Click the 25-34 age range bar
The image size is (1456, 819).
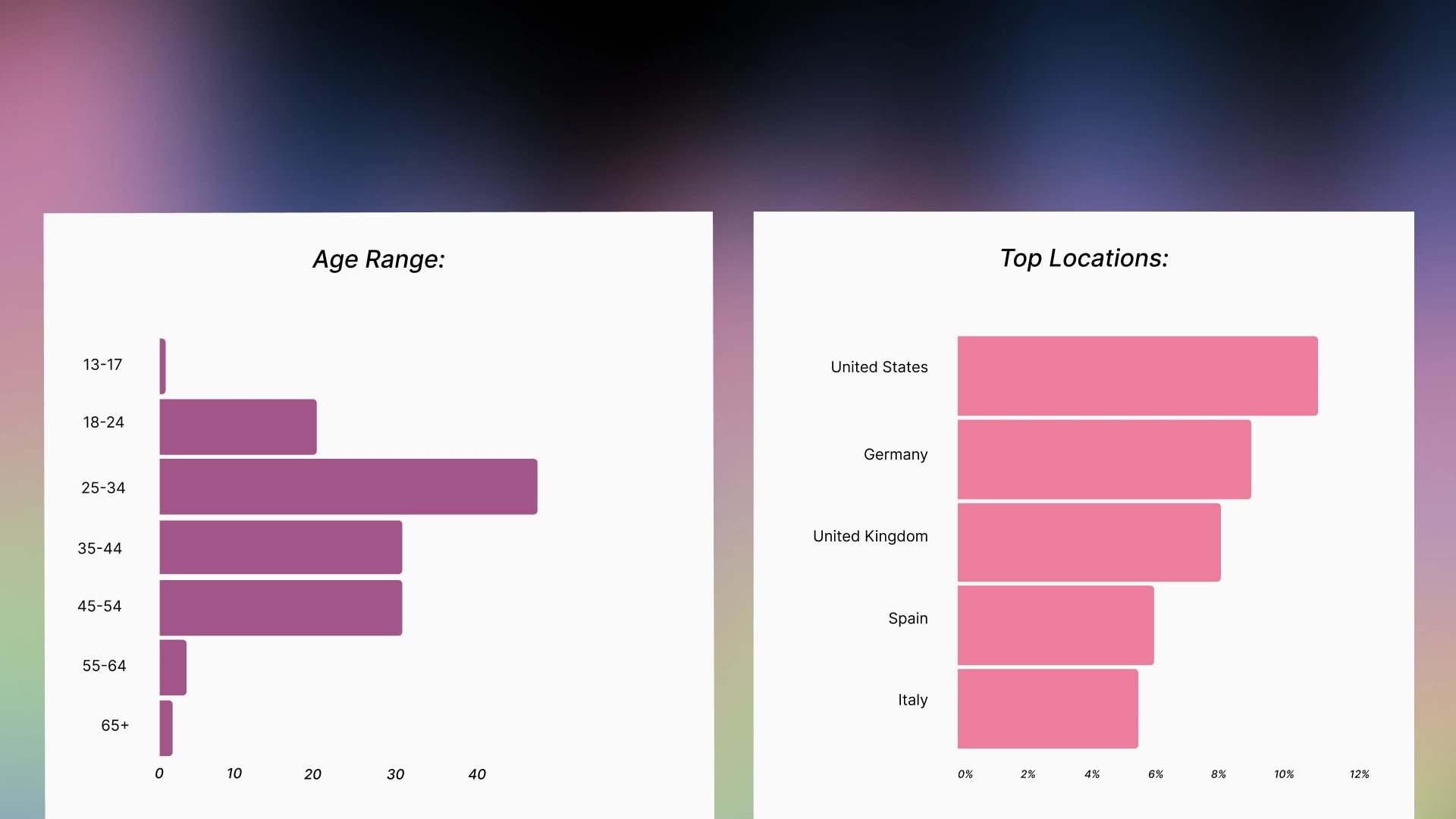(x=348, y=487)
